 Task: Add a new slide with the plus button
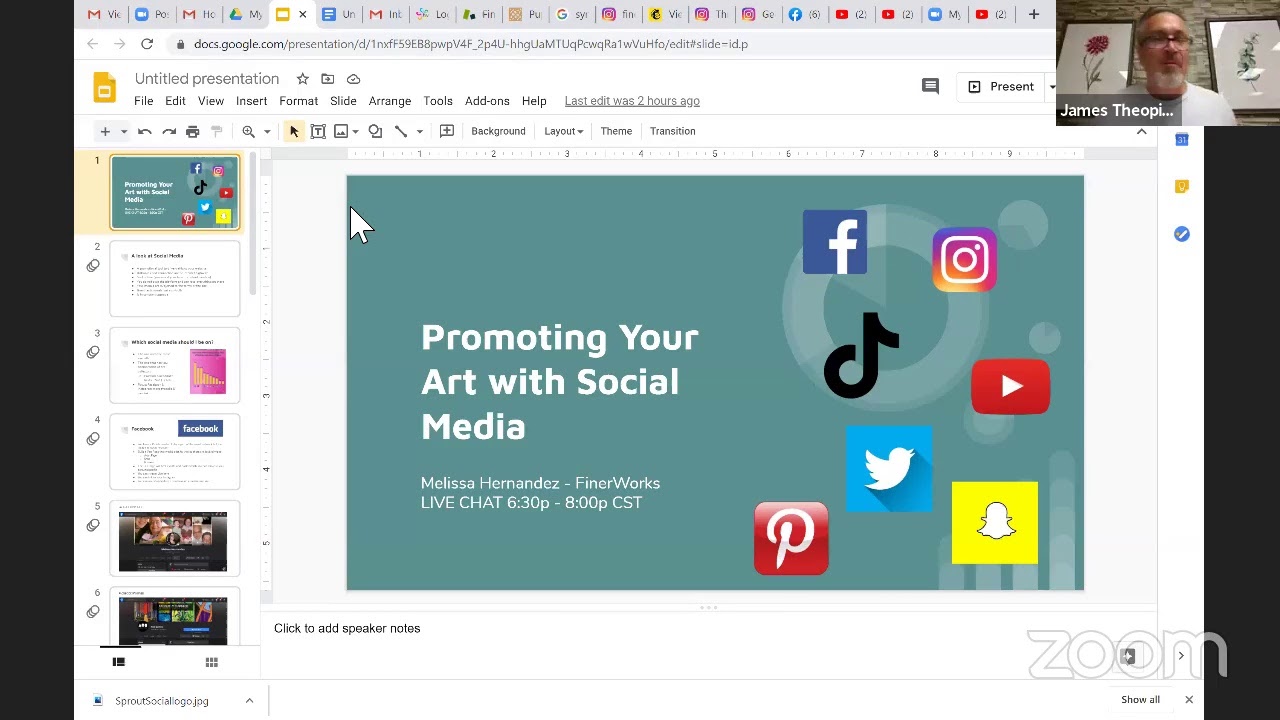(105, 131)
